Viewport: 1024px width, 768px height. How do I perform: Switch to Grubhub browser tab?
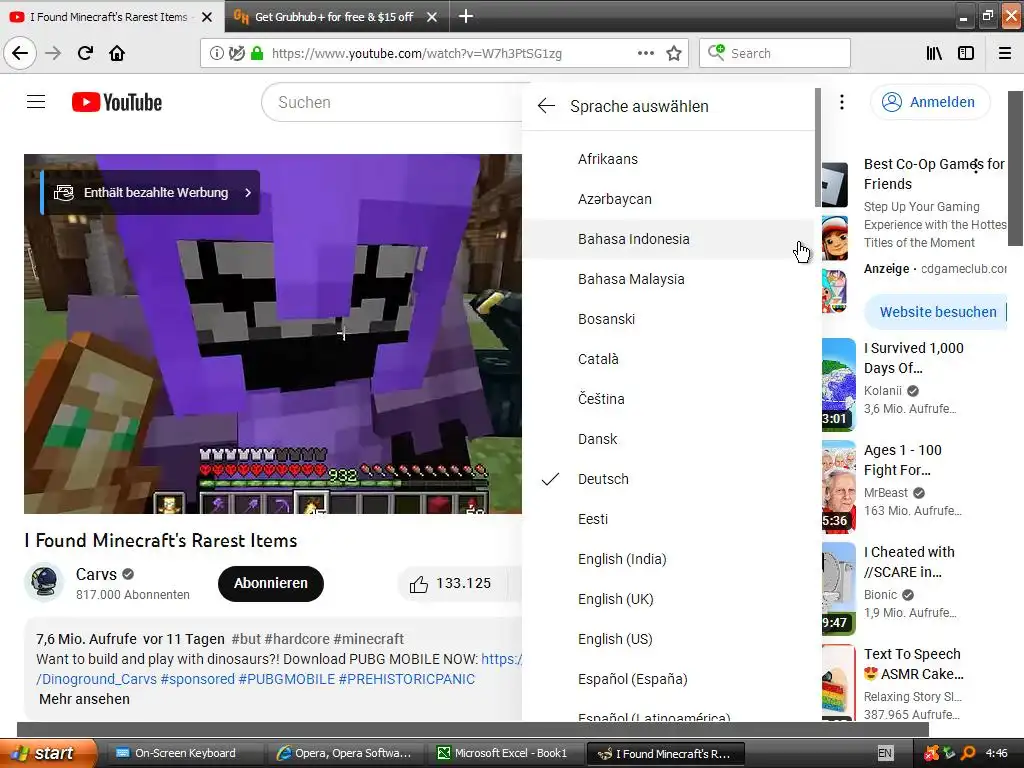tap(336, 17)
